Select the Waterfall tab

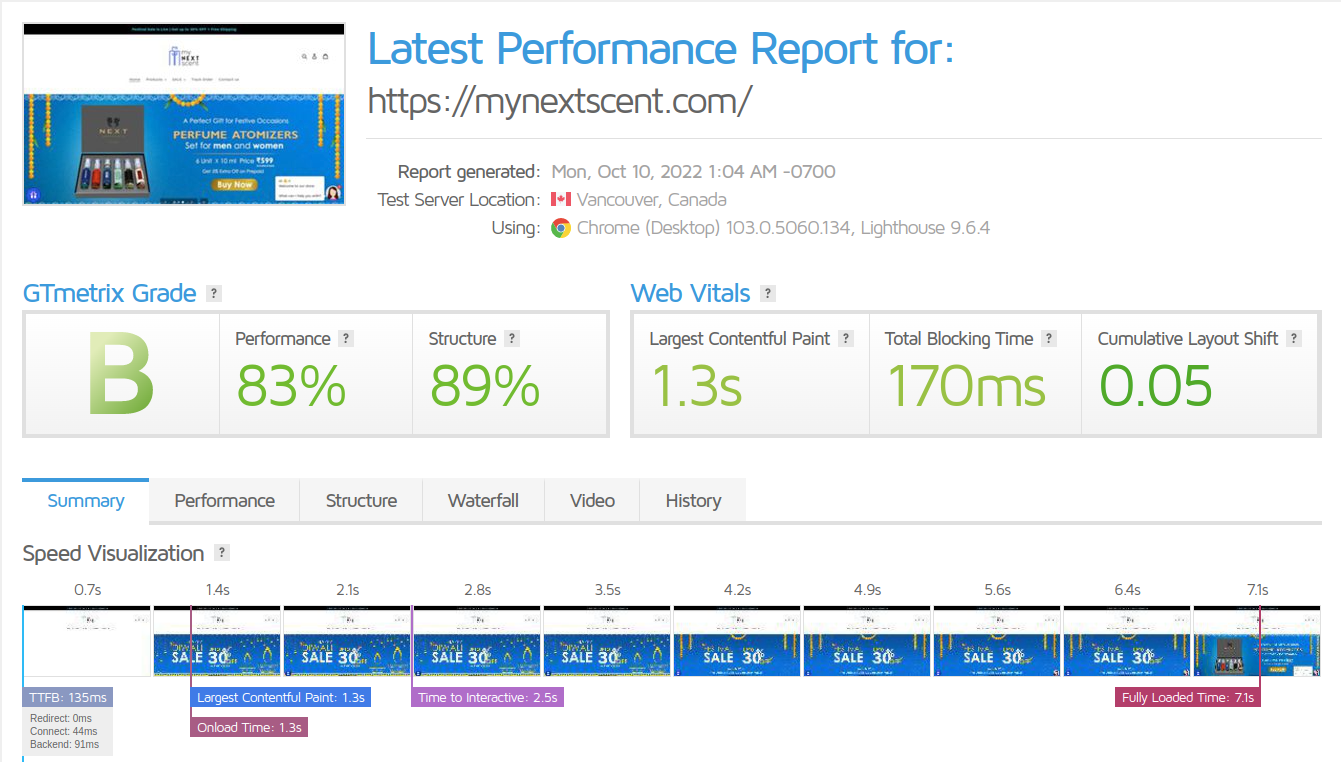[x=483, y=501]
